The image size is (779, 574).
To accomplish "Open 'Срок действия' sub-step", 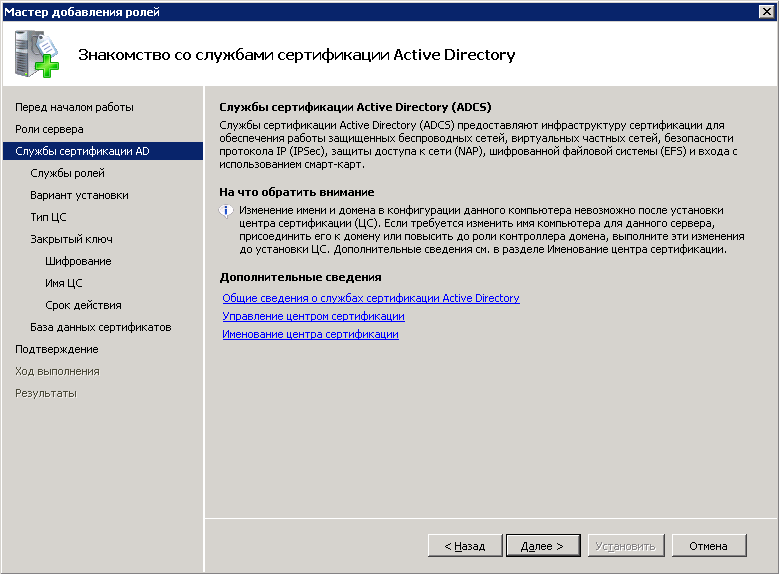I will (x=83, y=305).
